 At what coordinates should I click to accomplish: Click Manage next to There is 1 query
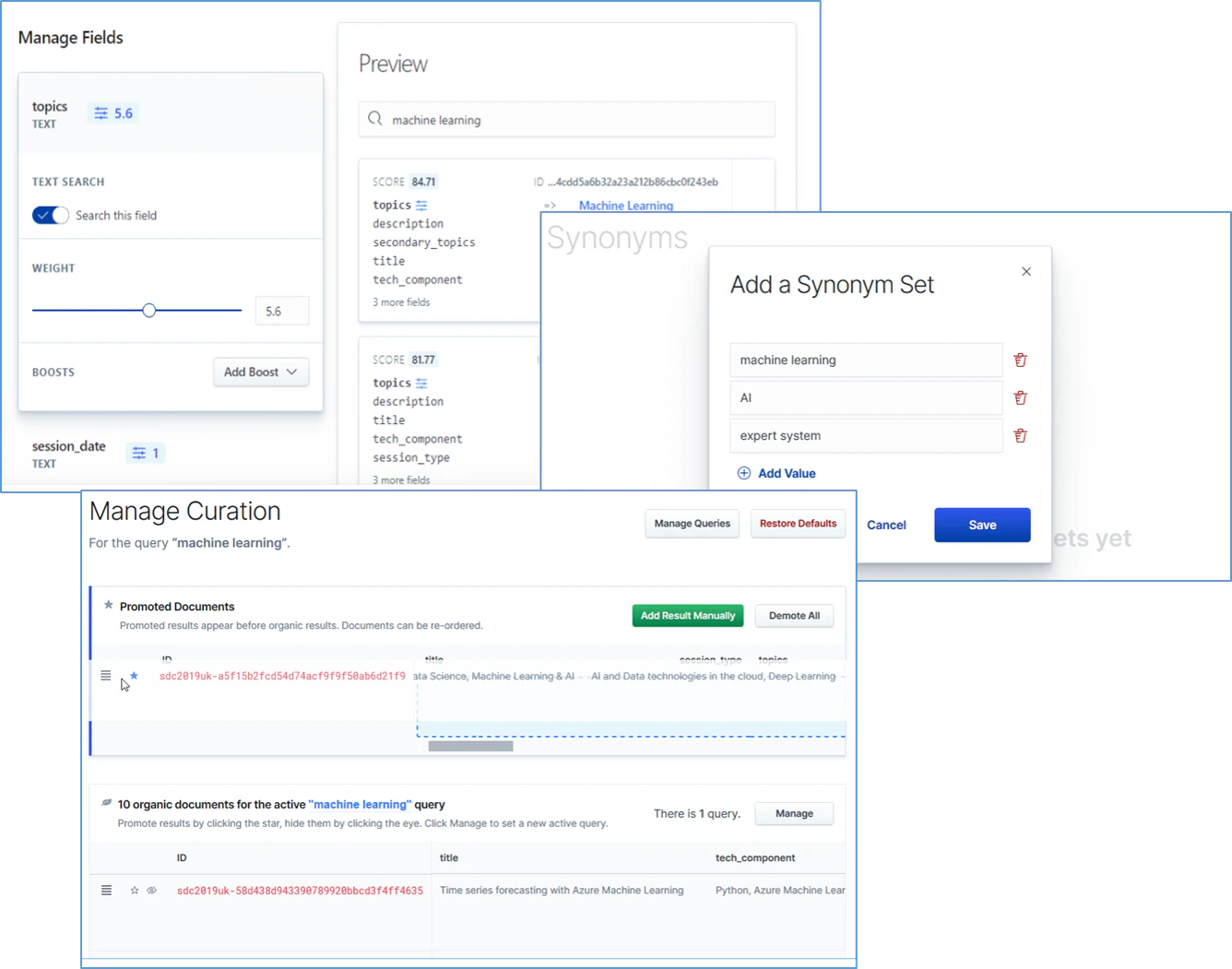click(794, 814)
